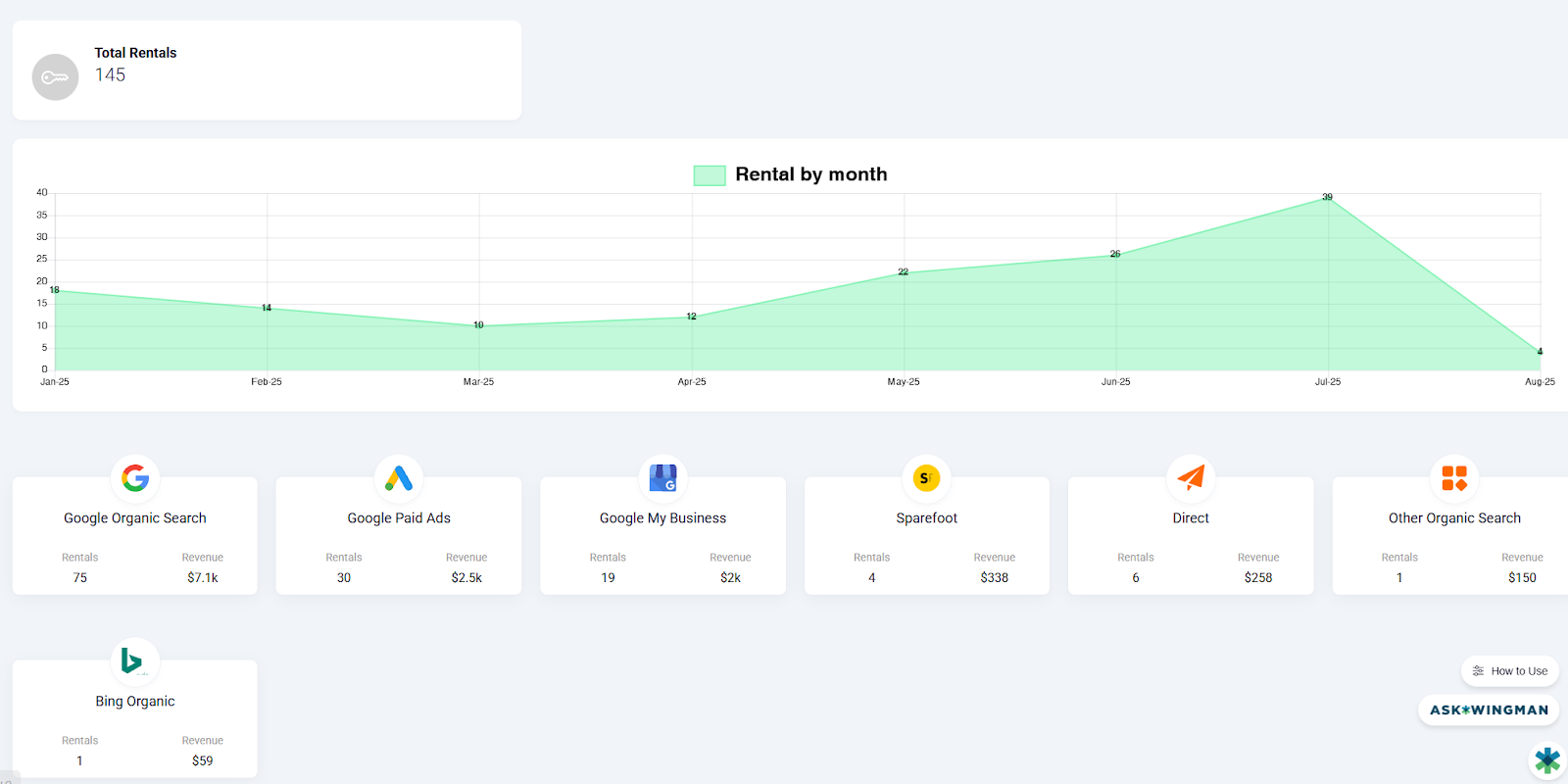Click the Direct paper plane icon
Screen dimensions: 1568x784
coord(1191,477)
